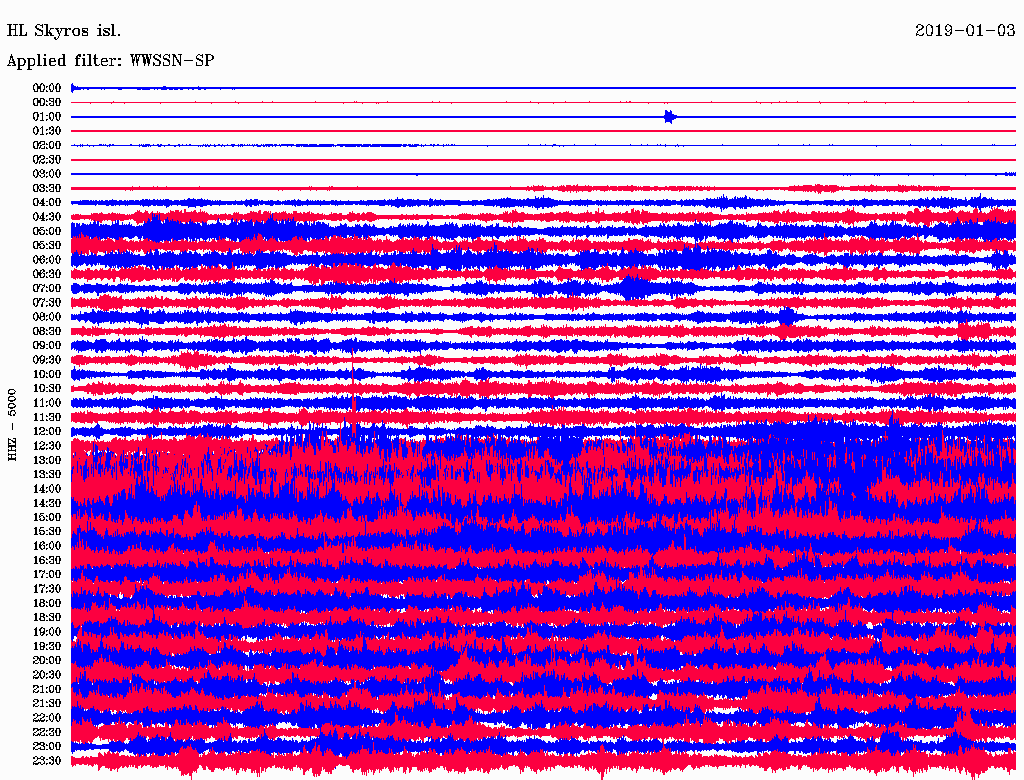Select the 02:30 time label

(x=47, y=159)
